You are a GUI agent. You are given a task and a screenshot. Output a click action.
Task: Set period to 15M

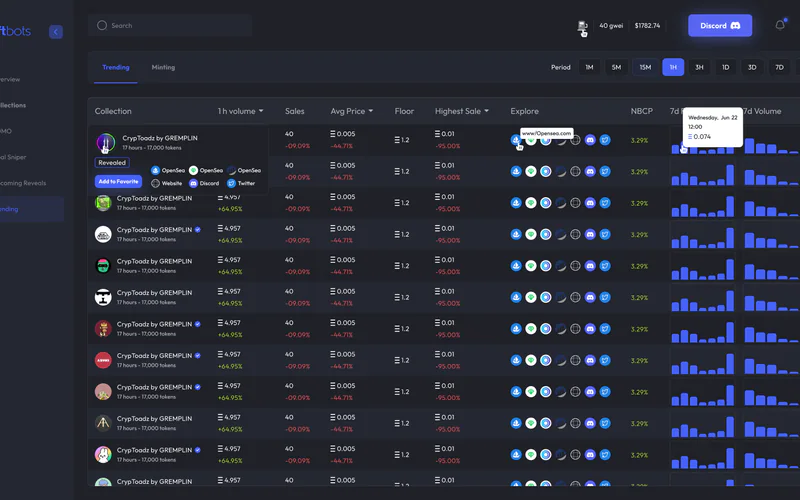click(645, 67)
